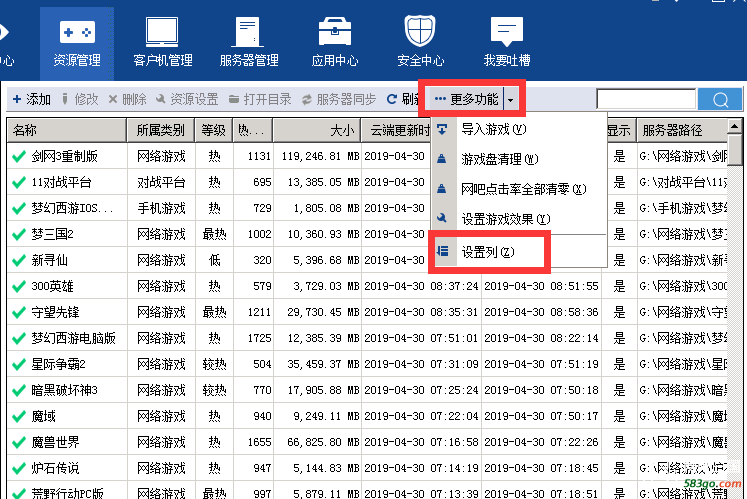747x499 pixels.
Task: Open the 安全中心 shield icon
Action: tap(420, 31)
